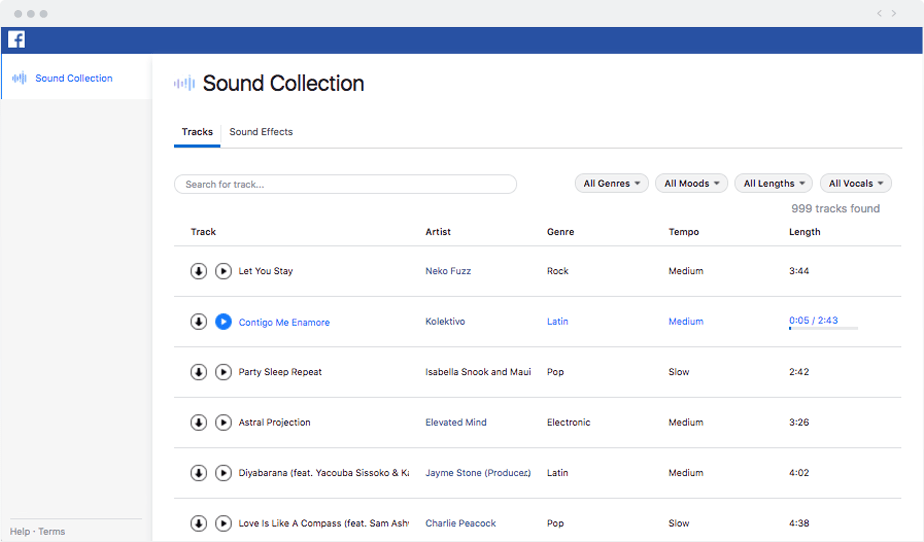924x542 pixels.
Task: Click the Isabella Snook and Maui artist name
Action: click(x=478, y=372)
